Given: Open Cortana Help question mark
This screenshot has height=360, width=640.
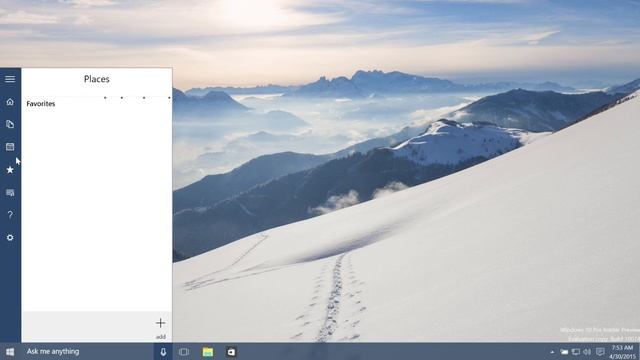Looking at the screenshot, I should point(10,215).
